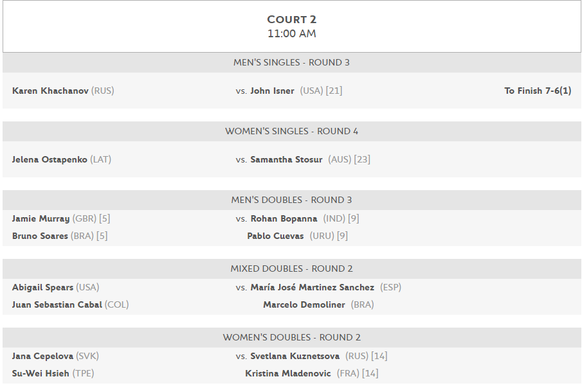
Task: Open Samantha Stosur player profile
Action: pos(286,160)
